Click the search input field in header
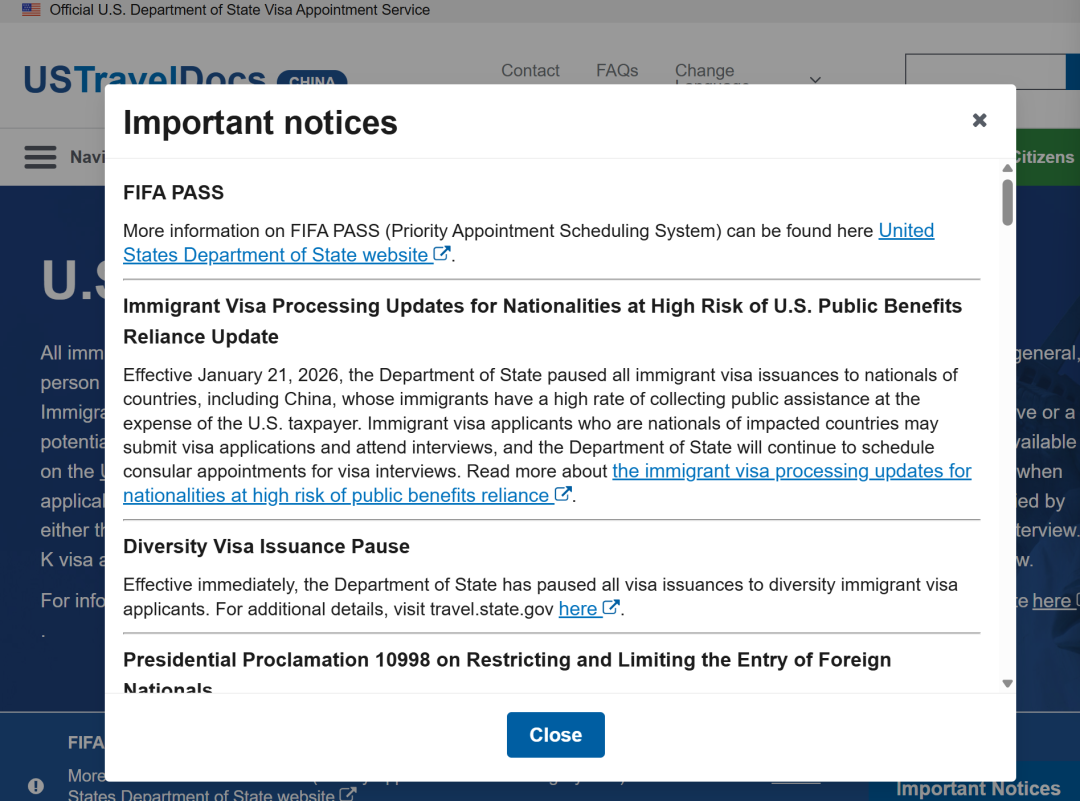 984,72
